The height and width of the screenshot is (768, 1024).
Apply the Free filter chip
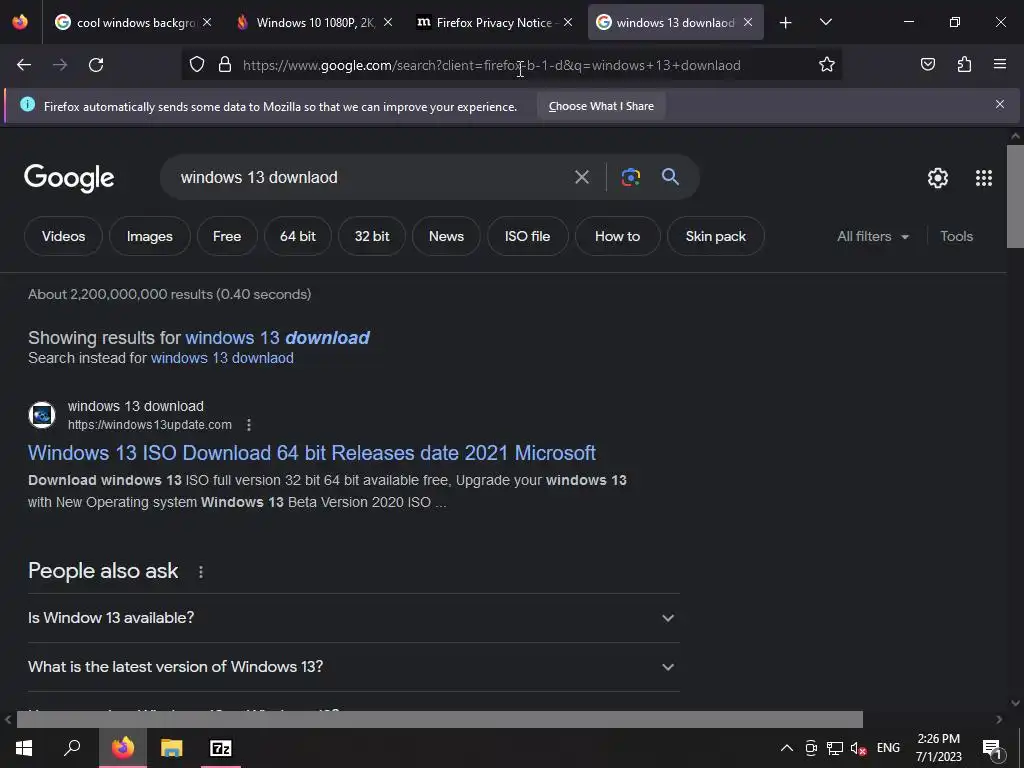point(227,236)
